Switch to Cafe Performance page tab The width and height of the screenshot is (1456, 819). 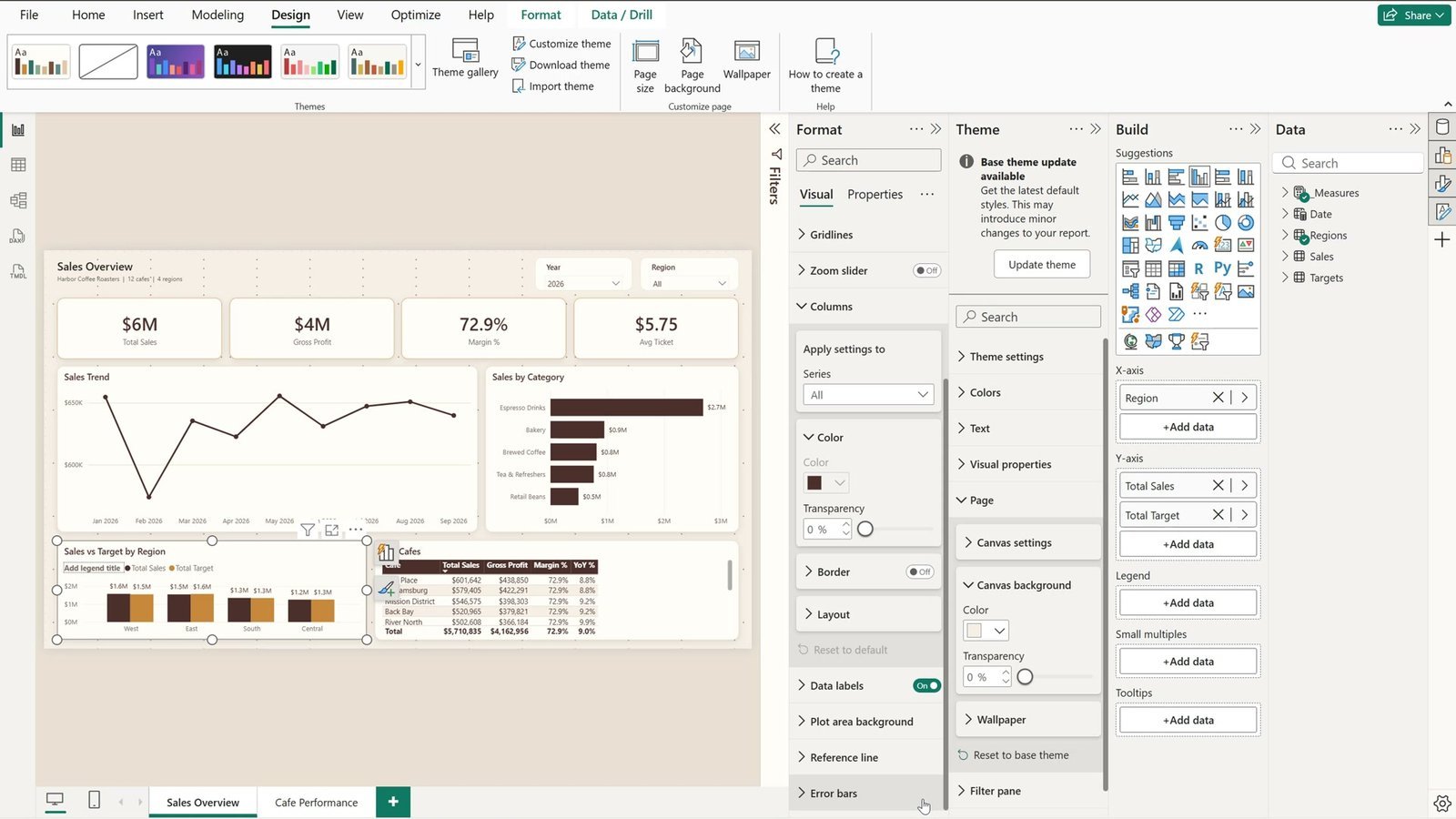pos(316,802)
